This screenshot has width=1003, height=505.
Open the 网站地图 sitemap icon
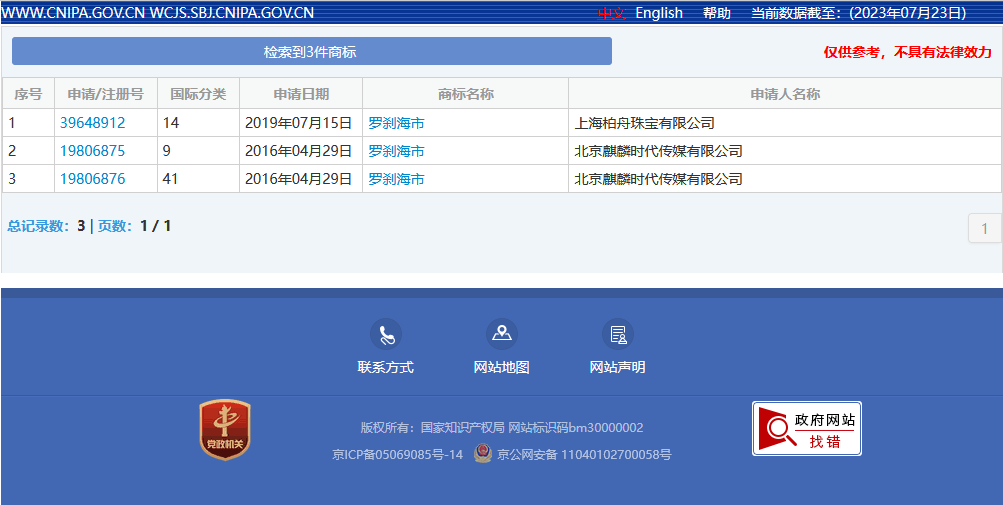coord(501,334)
